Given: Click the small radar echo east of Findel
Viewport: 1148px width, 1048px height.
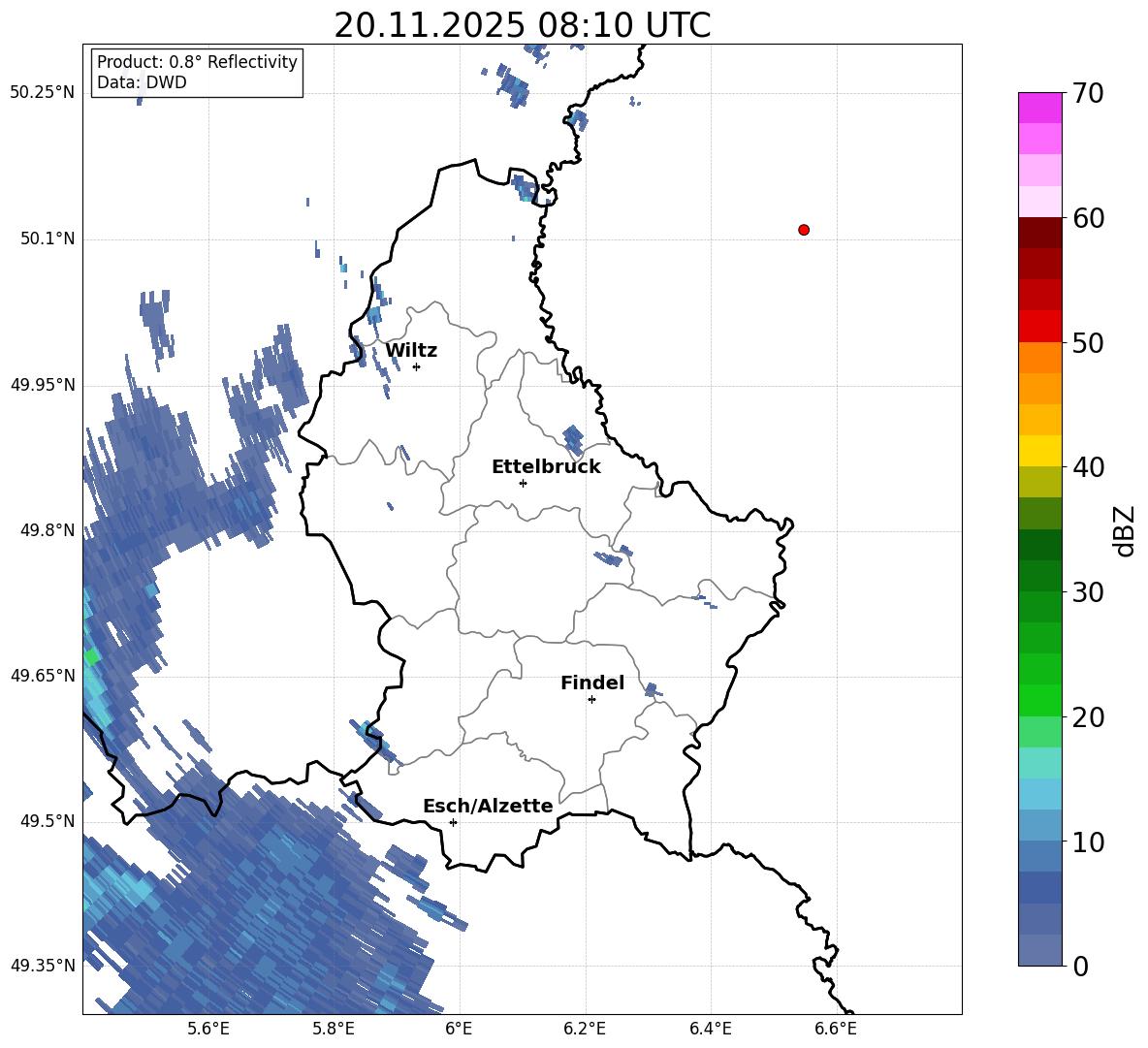Looking at the screenshot, I should point(653,690).
